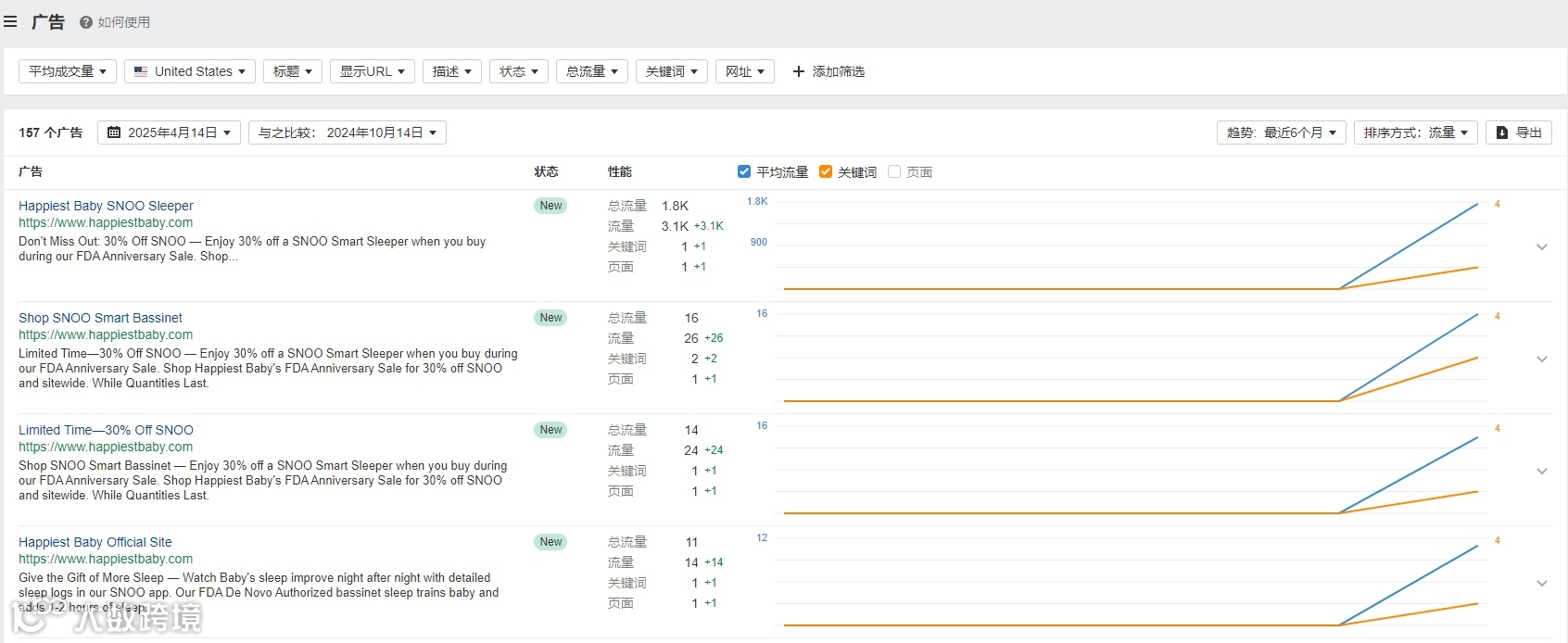
Task: Open the Happiest Baby Official Site ad title
Action: point(95,542)
